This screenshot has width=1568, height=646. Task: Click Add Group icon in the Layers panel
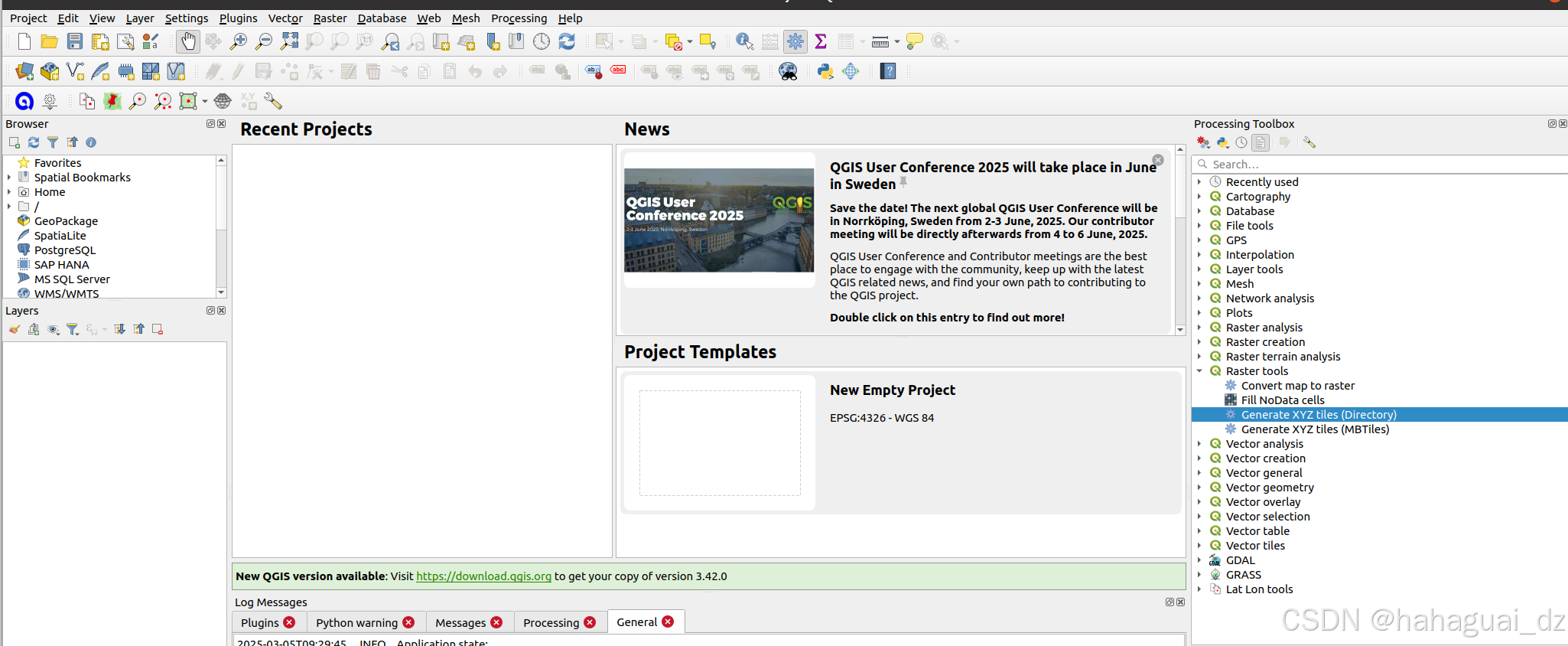click(34, 329)
